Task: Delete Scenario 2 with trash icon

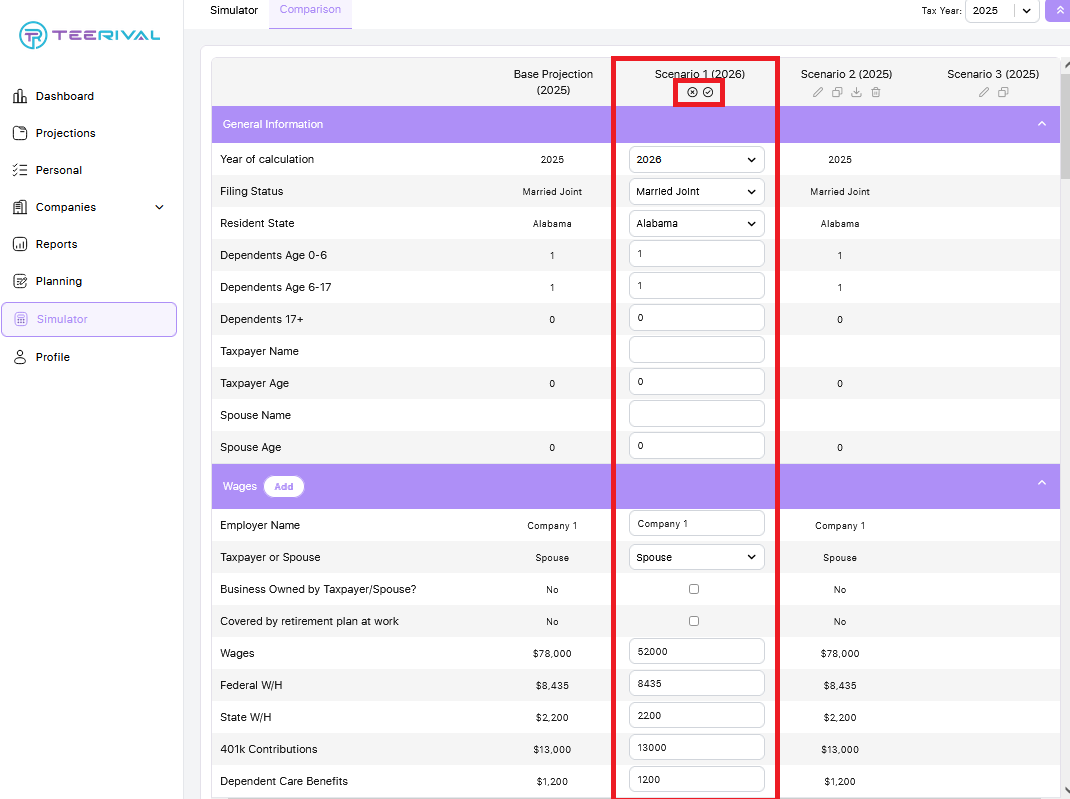Action: point(876,92)
